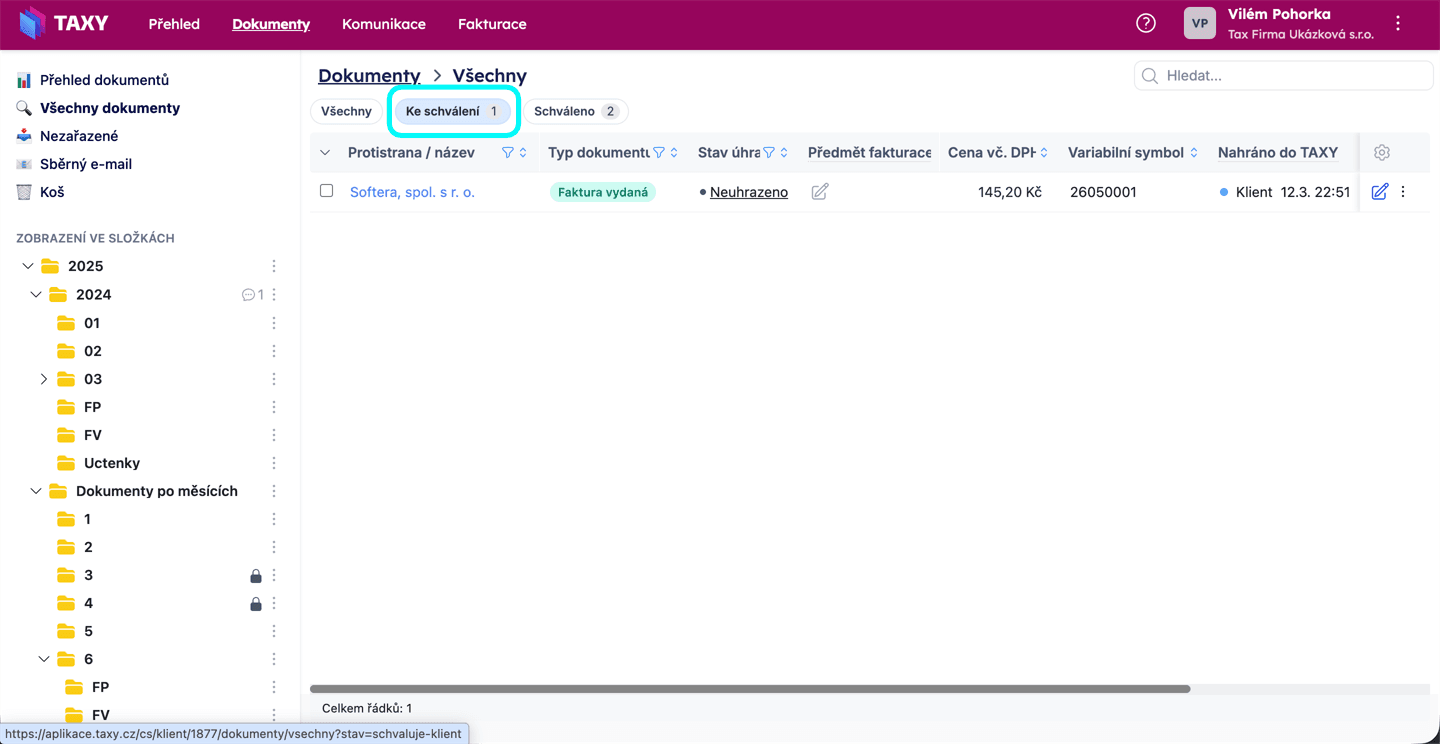The height and width of the screenshot is (744, 1440).
Task: Click the Neuhrazeno payment status link
Action: [748, 192]
